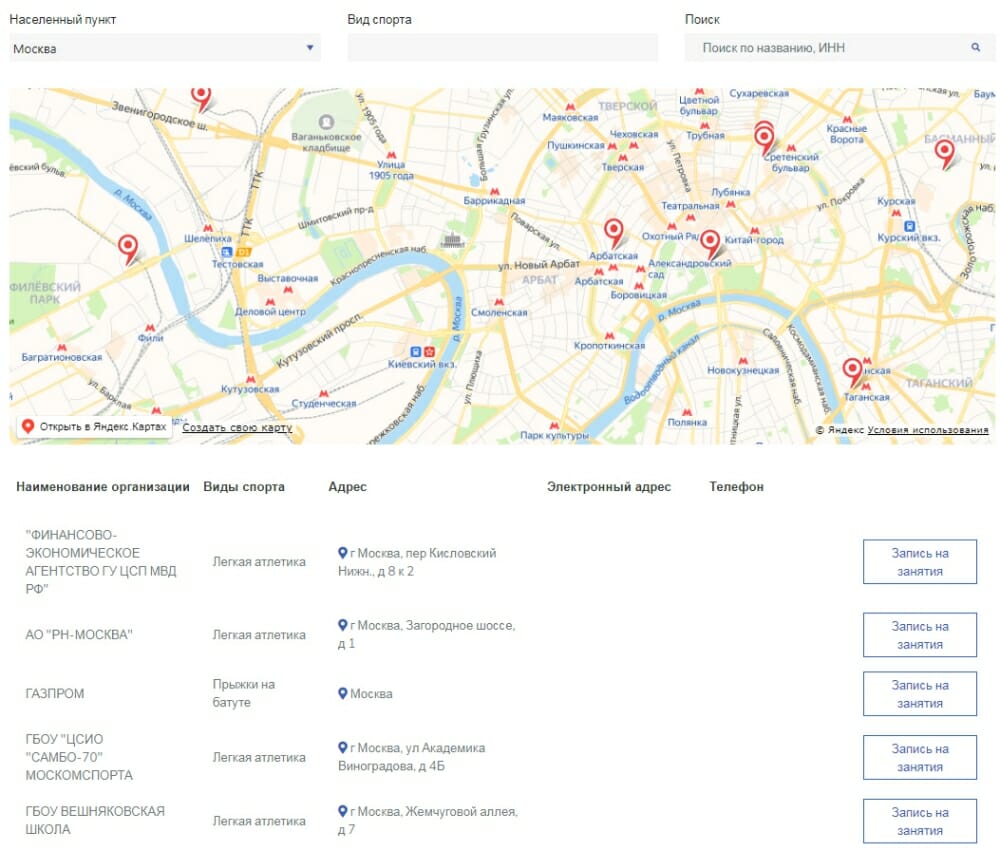Click location pin icon by пер Кисловский address

(x=342, y=553)
